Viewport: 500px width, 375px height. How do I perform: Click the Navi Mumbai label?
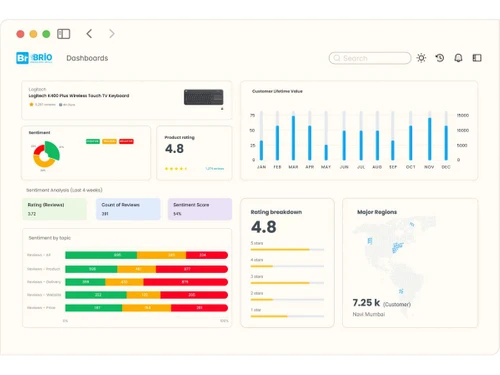pos(369,314)
